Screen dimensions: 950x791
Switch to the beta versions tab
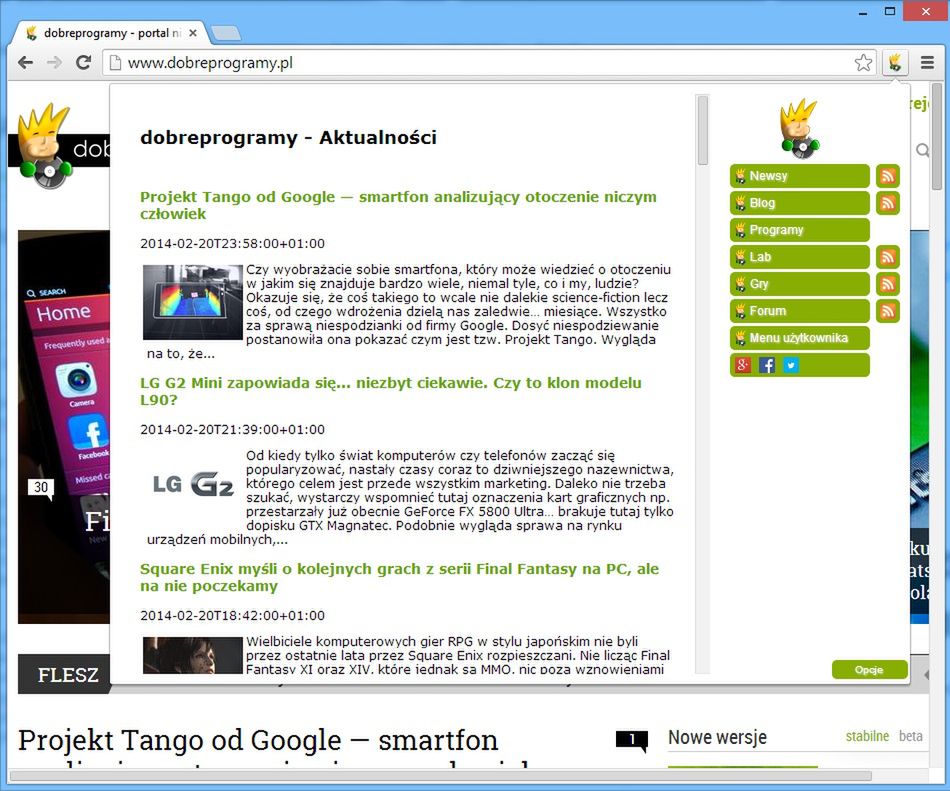click(x=911, y=736)
